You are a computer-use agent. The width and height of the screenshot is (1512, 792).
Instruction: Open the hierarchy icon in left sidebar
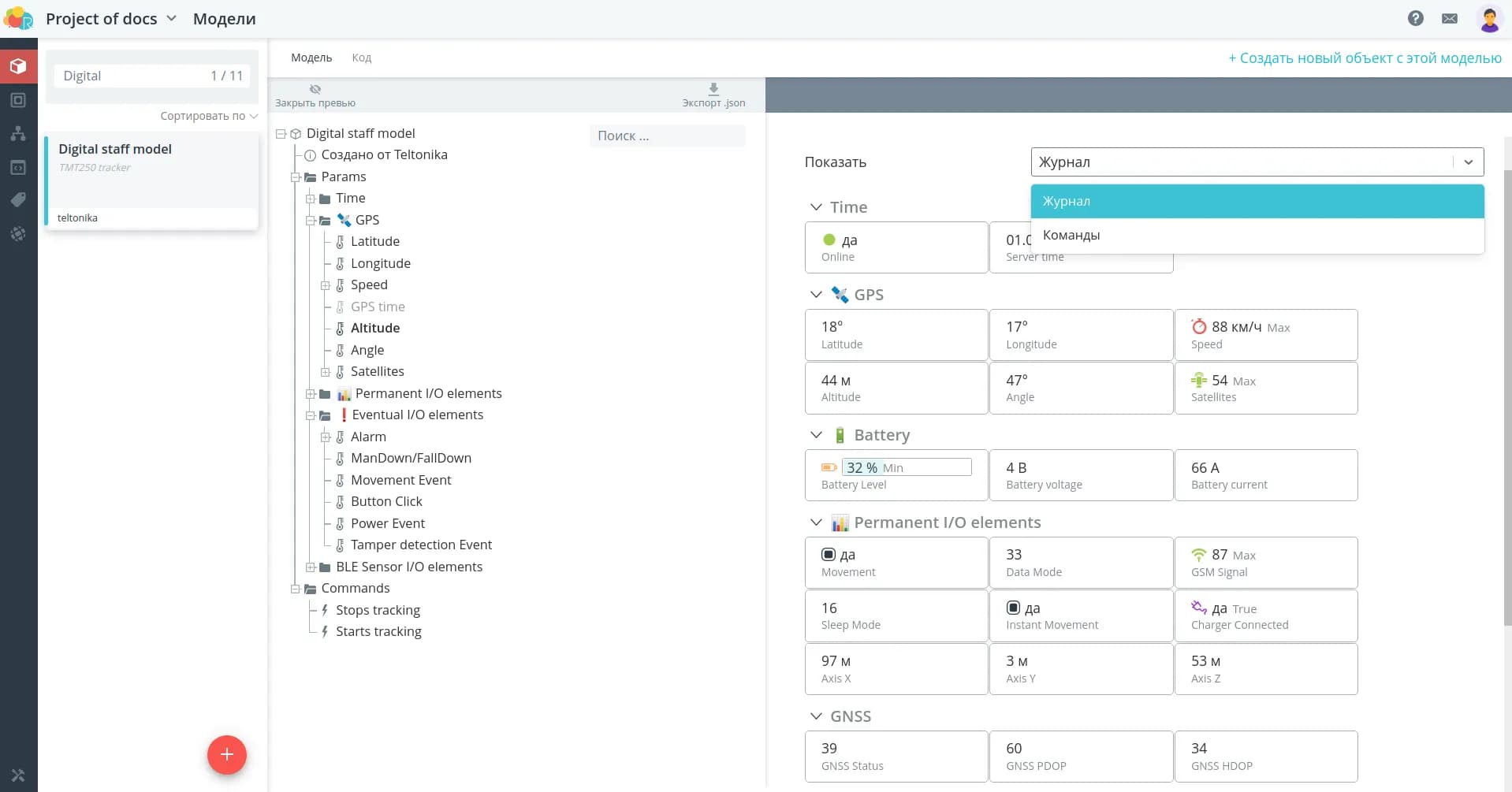pos(18,133)
